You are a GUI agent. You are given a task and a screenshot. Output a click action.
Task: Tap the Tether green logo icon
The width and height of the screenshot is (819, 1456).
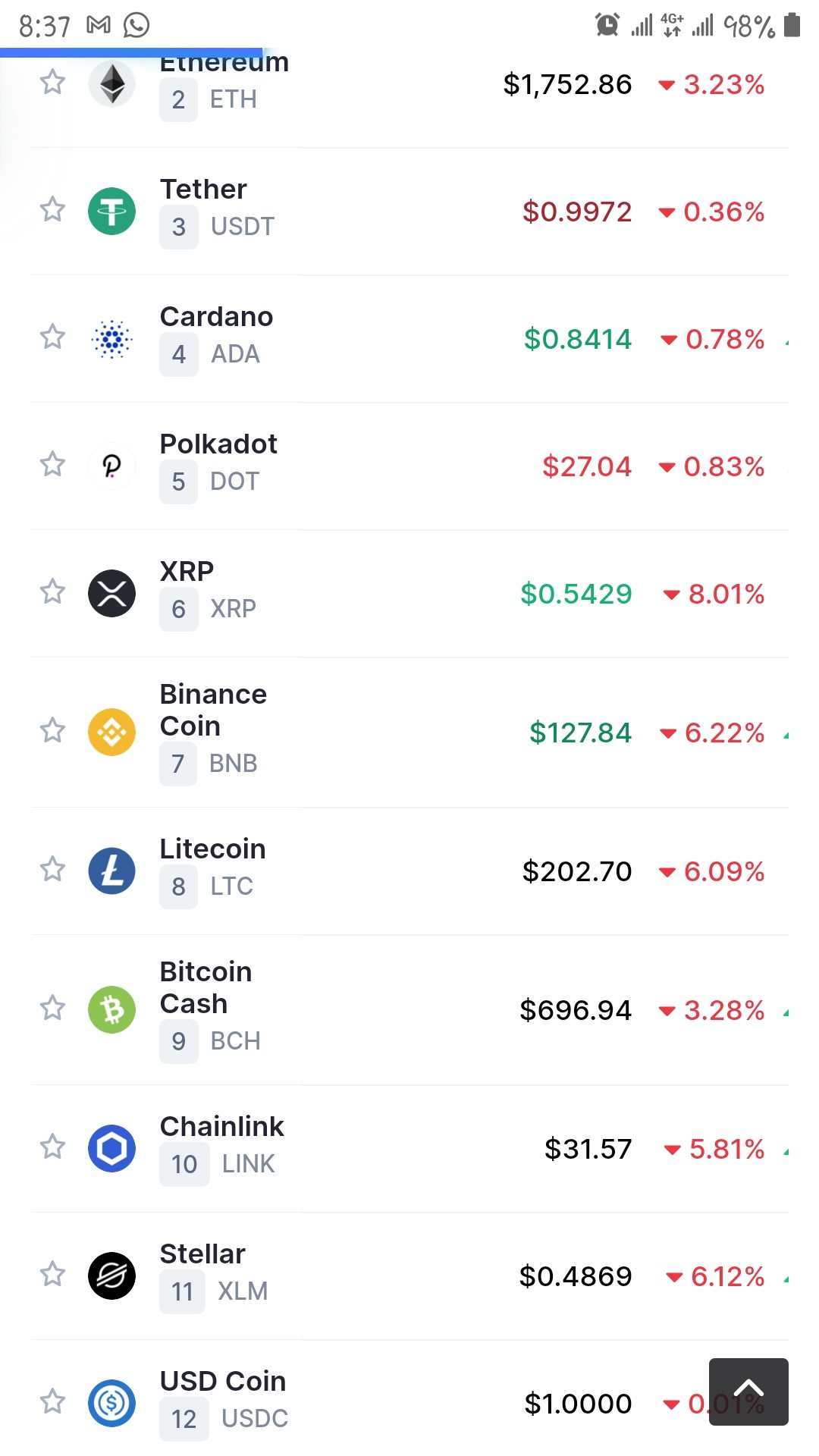[x=112, y=211]
